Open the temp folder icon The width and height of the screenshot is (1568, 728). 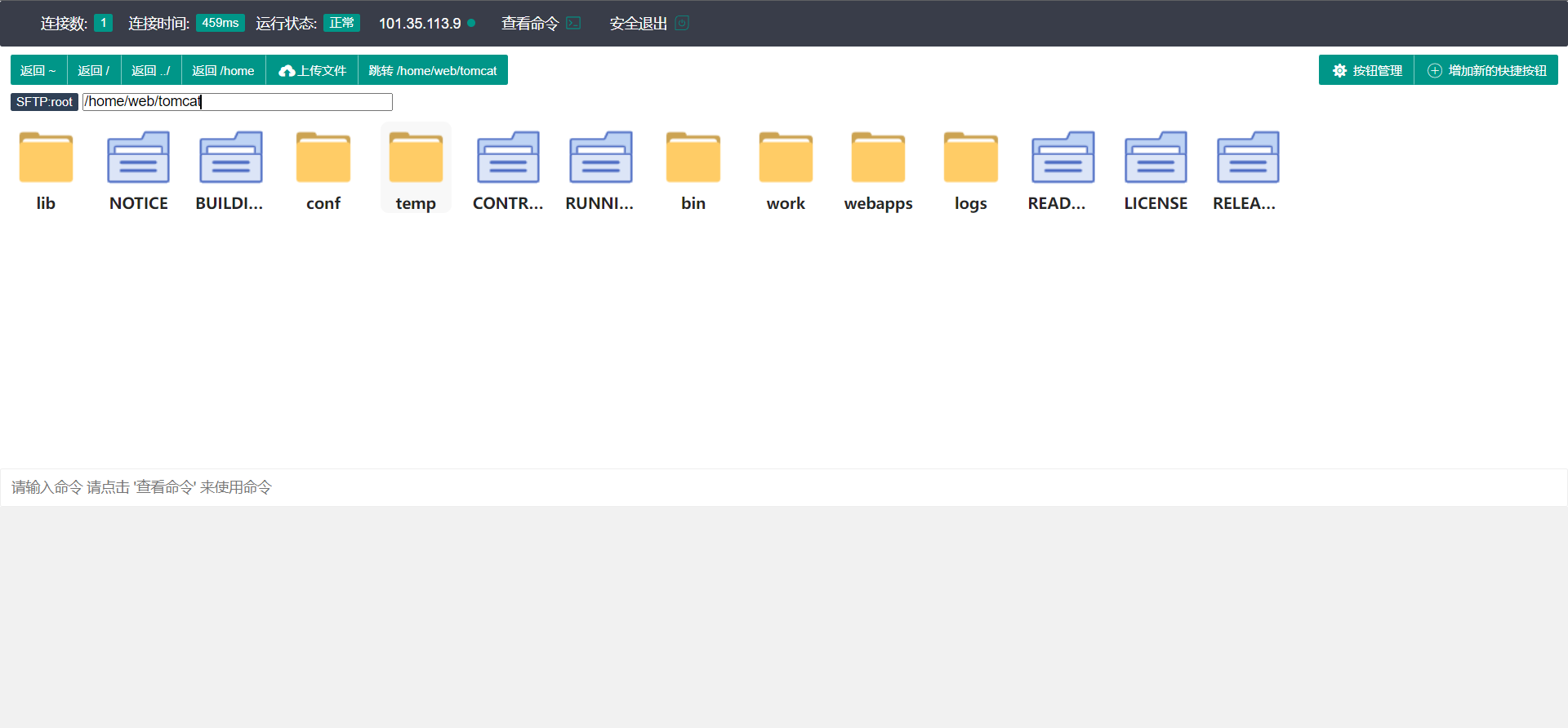(416, 157)
